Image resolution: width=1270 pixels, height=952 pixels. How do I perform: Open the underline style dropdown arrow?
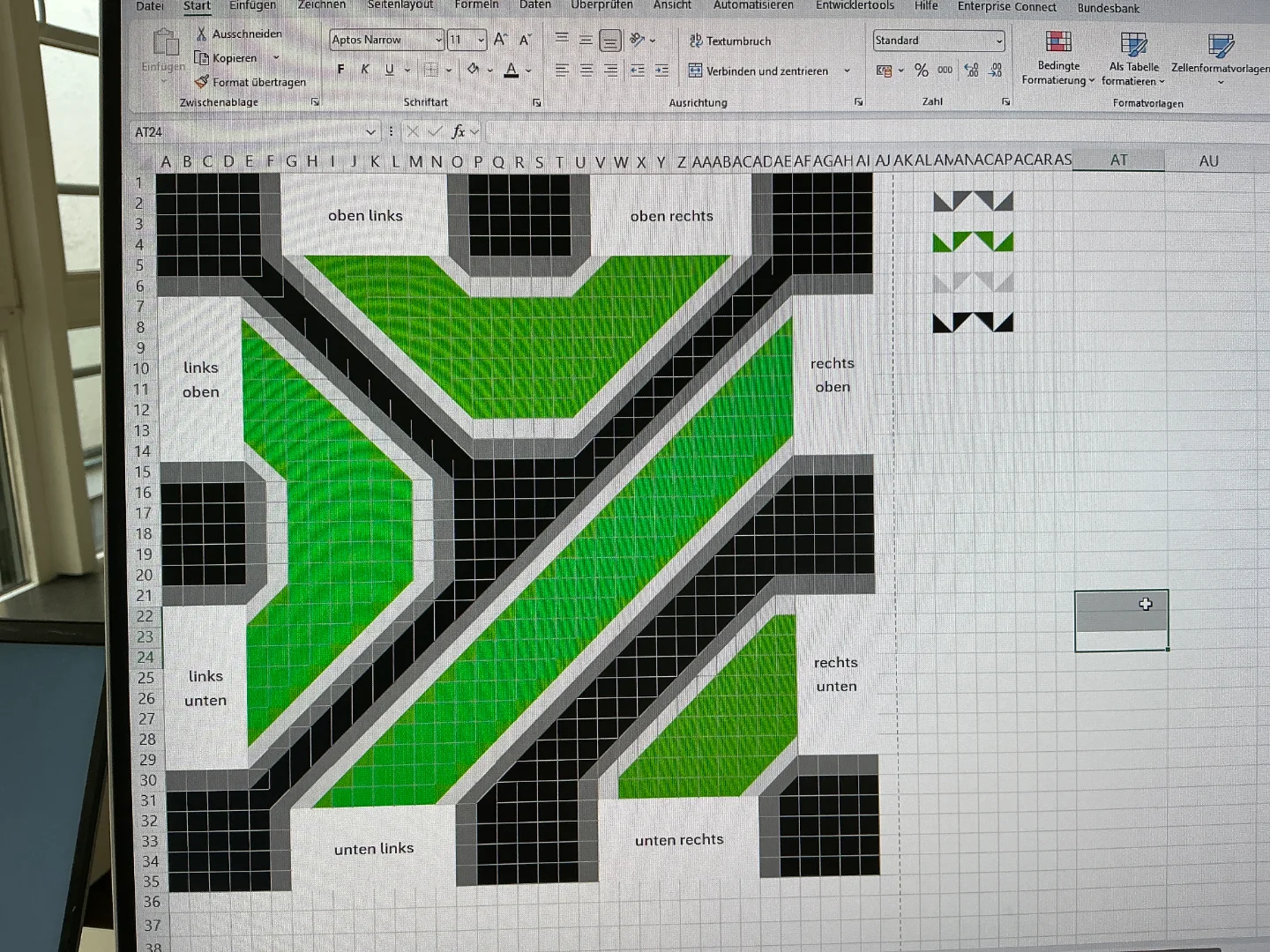407,70
